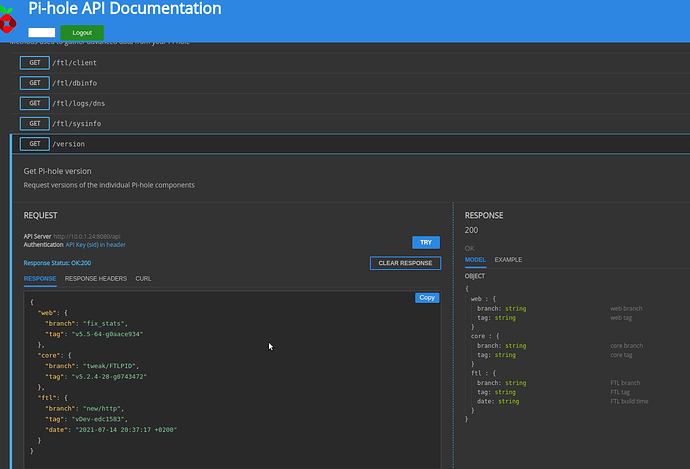690x469 pixels.
Task: Copy the JSON response with Copy button
Action: [427, 298]
